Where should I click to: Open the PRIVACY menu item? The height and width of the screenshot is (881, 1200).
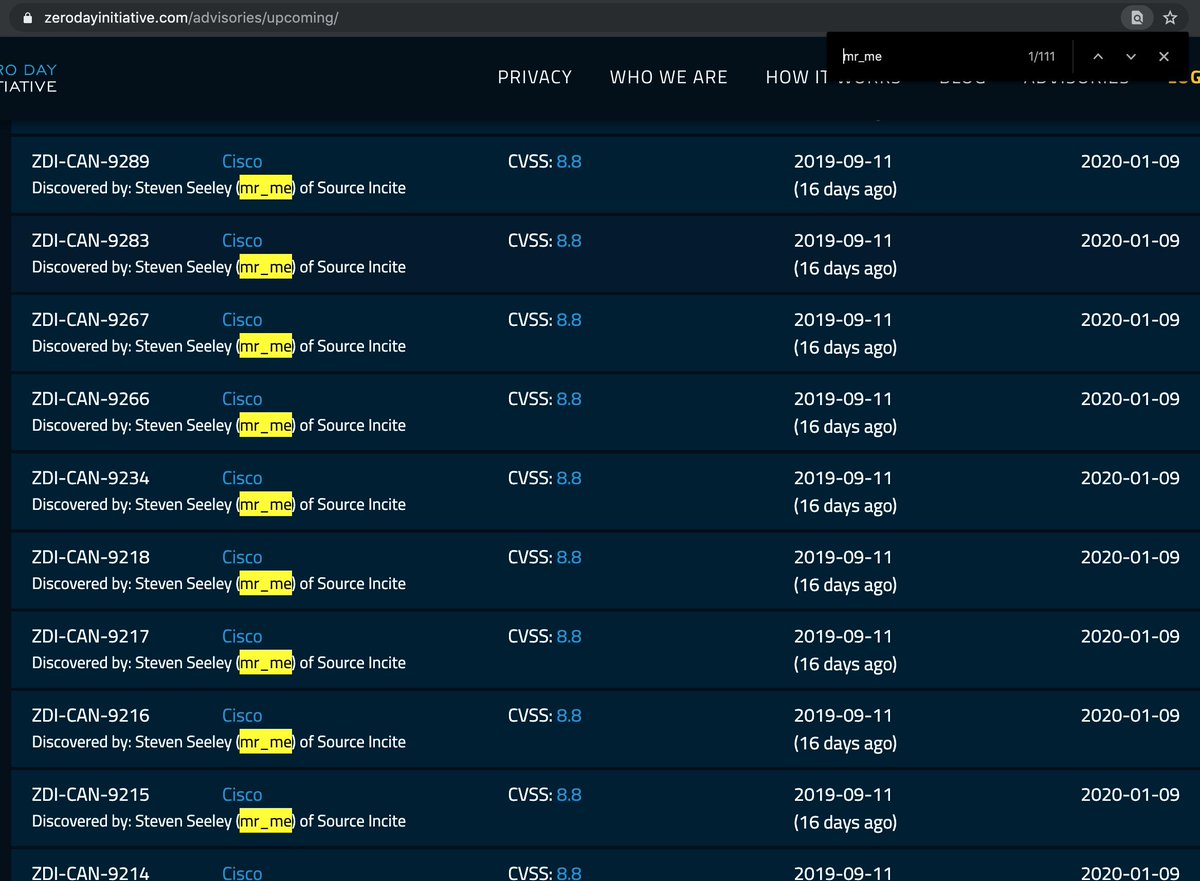tap(535, 77)
